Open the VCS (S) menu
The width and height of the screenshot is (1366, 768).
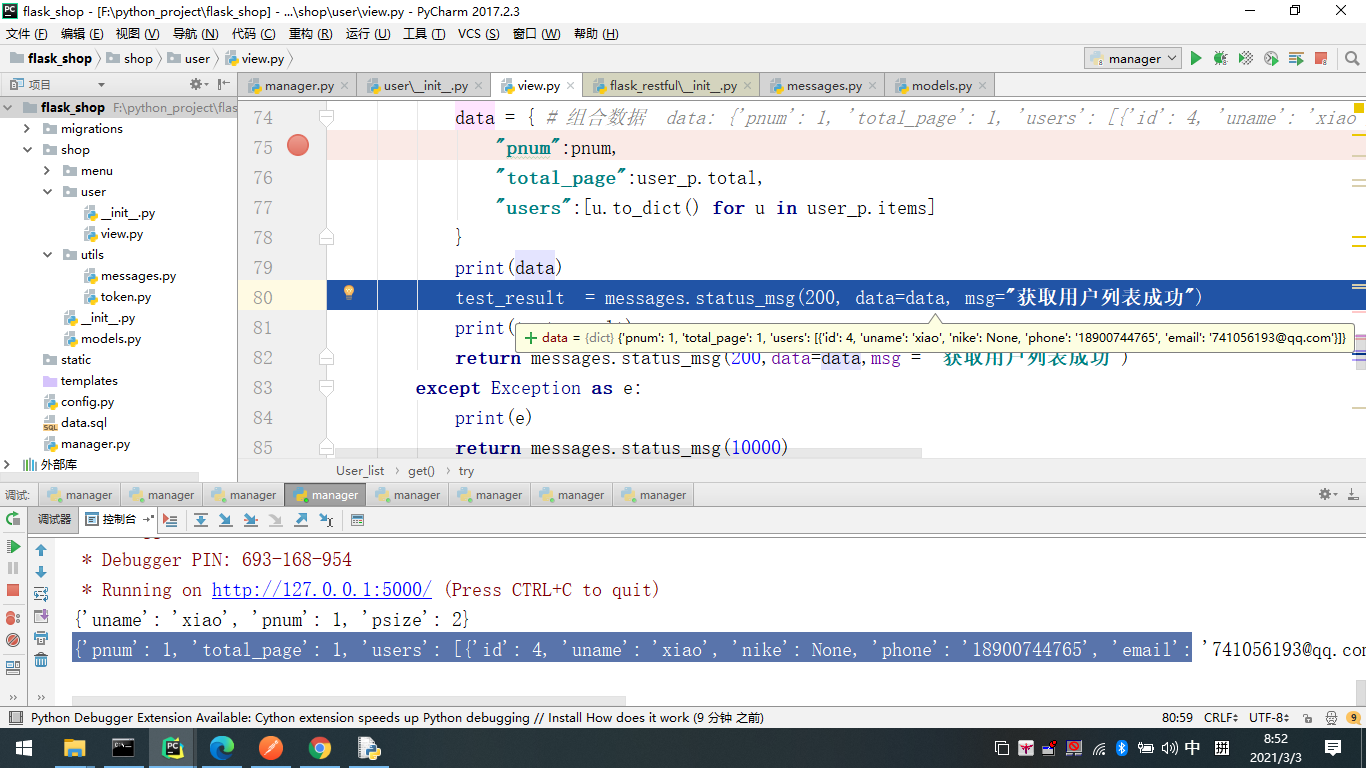click(x=478, y=33)
